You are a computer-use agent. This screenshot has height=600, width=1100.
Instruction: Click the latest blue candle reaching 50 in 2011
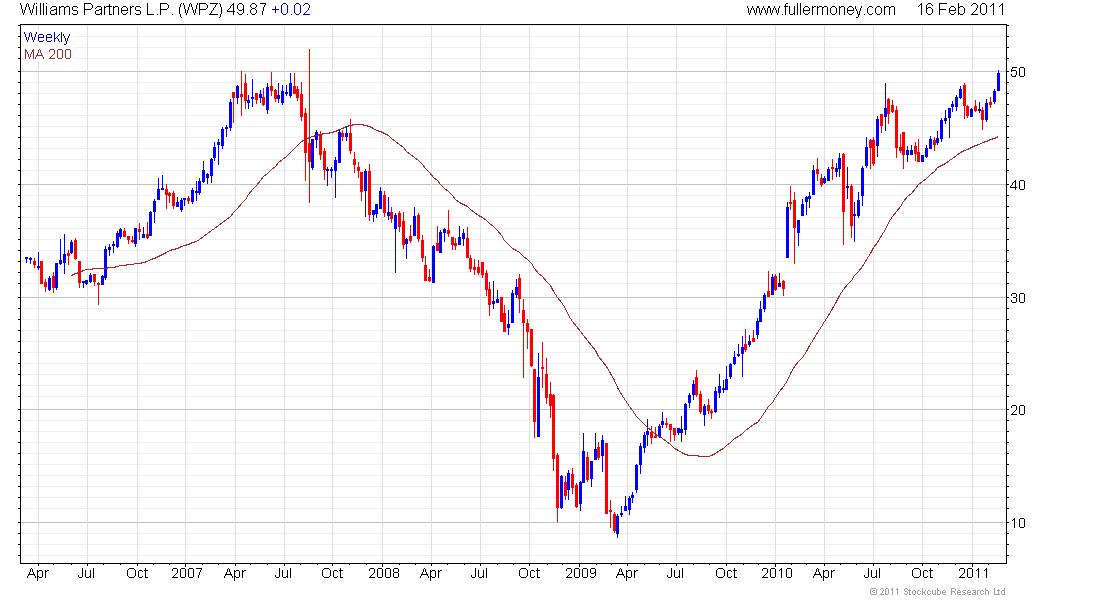(x=998, y=81)
